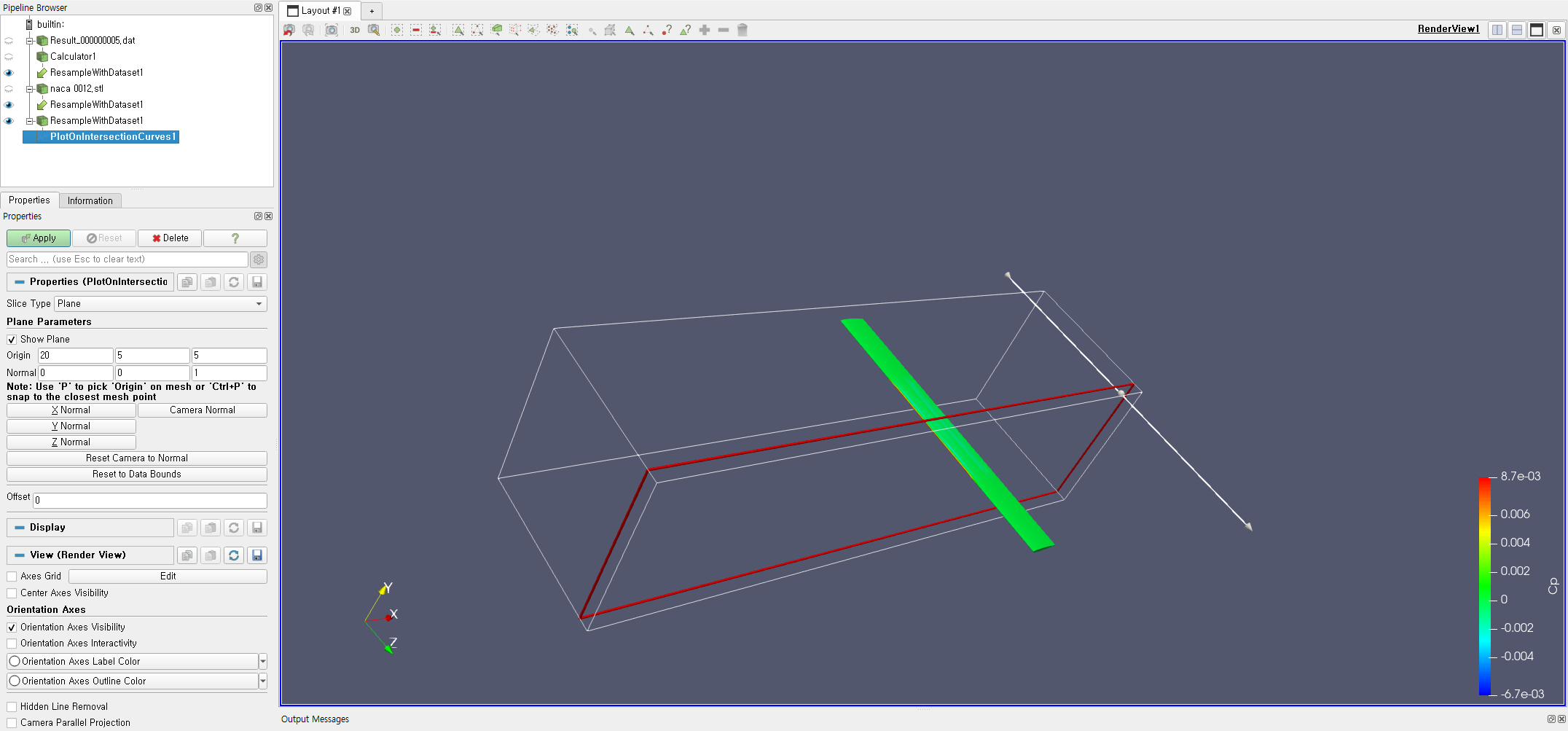This screenshot has height=731, width=1568.
Task: Enable Center Axes Visibility checkbox
Action: coord(12,593)
